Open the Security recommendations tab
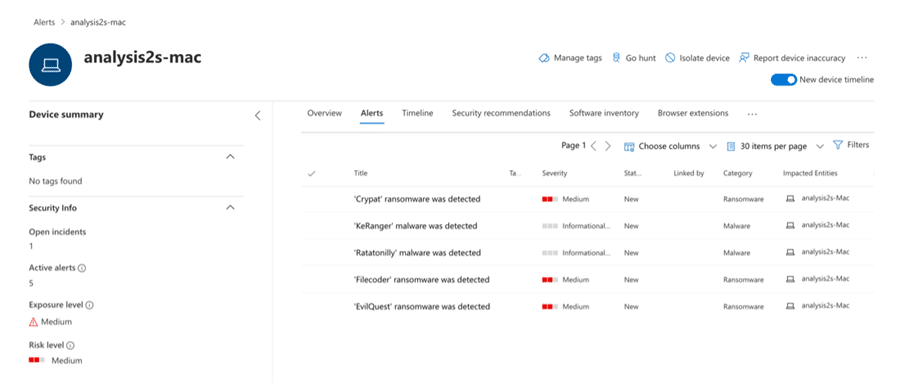Image resolution: width=900 pixels, height=387 pixels. pos(501,113)
